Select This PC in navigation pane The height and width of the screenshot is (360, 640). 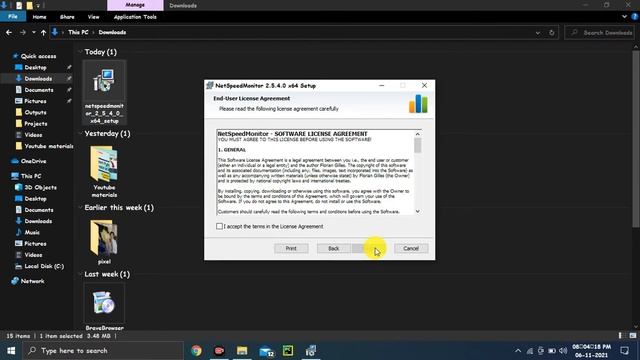31,176
